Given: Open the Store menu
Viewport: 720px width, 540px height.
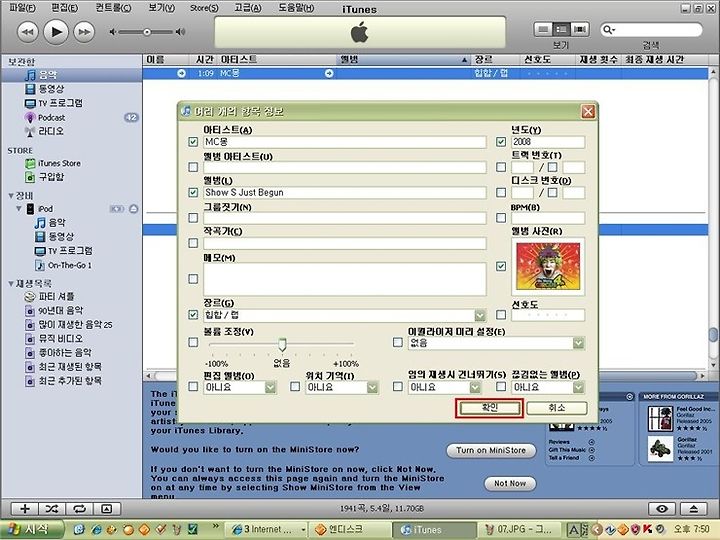Looking at the screenshot, I should click(204, 8).
